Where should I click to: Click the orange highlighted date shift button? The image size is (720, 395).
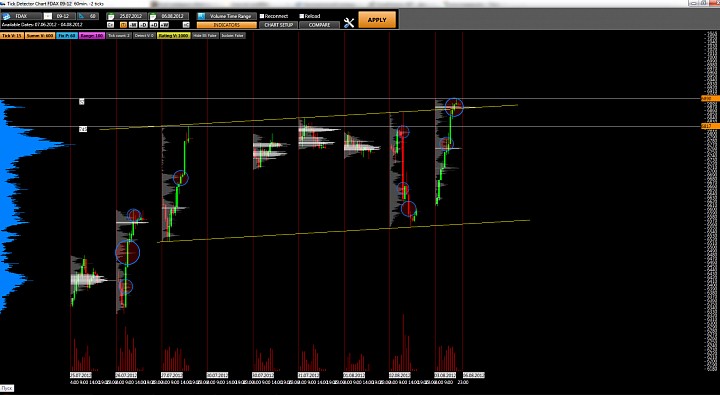coord(124,25)
